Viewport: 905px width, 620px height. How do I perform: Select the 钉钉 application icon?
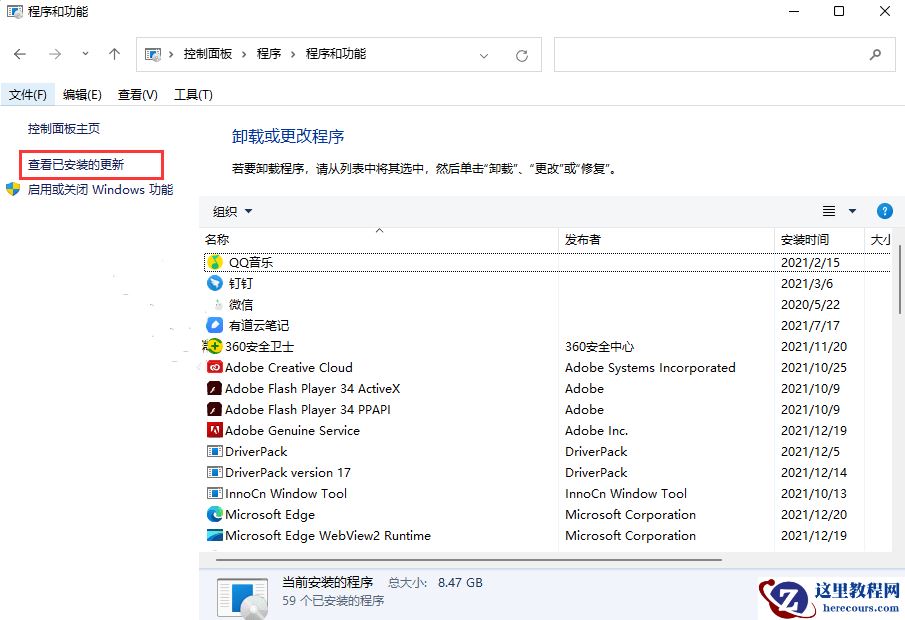coord(214,283)
